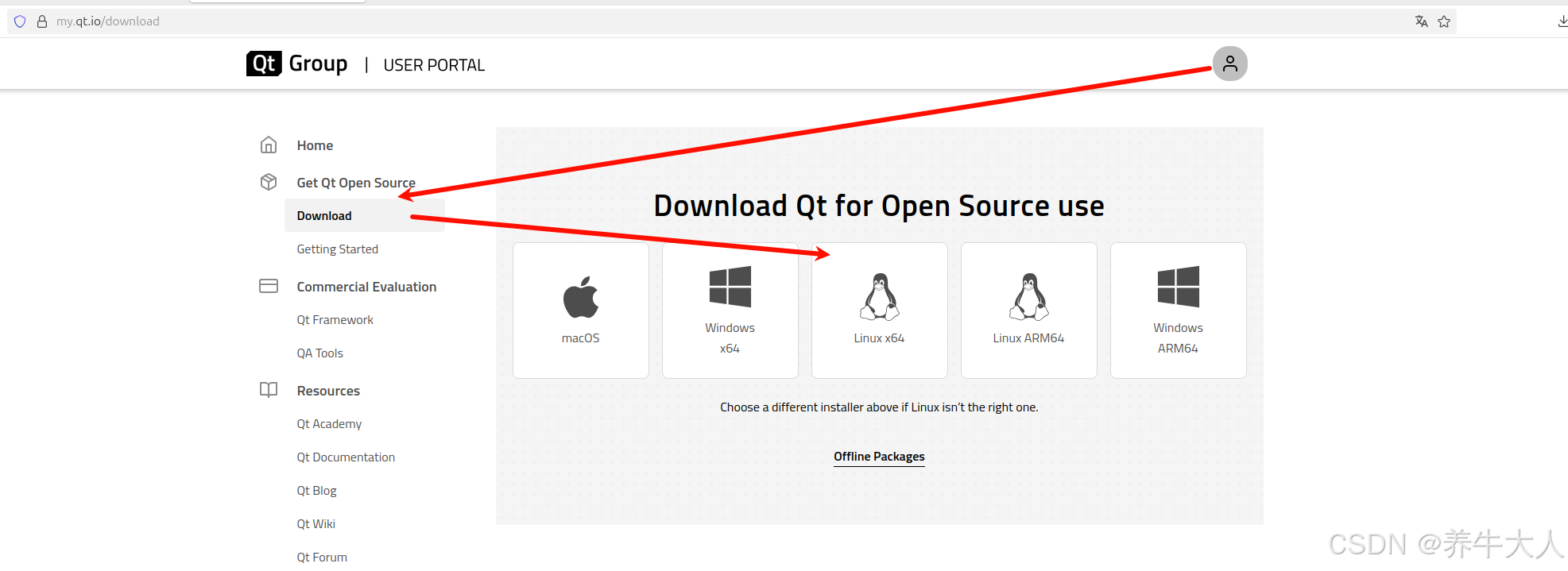The image size is (1568, 571).
Task: Click the browser translate page icon
Action: (1421, 21)
